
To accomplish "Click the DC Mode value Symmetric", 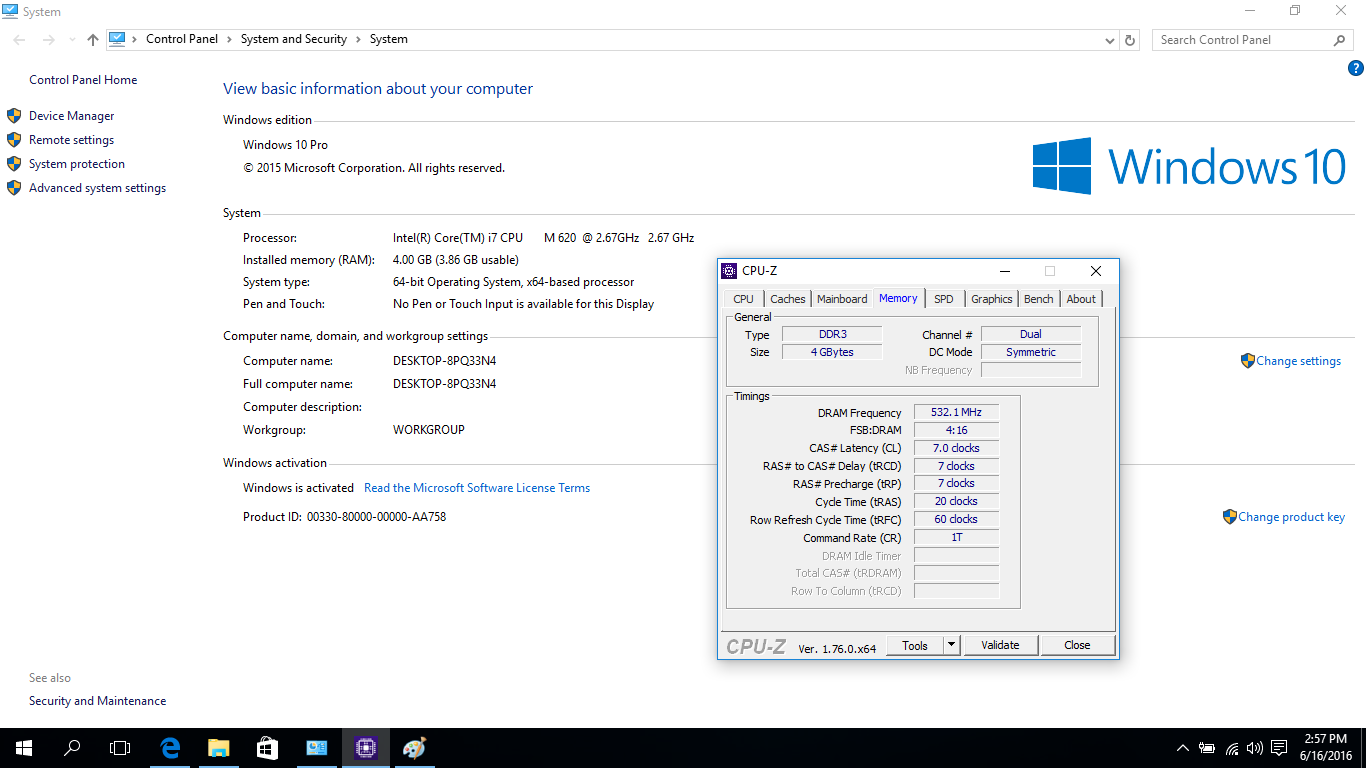I will point(1031,352).
